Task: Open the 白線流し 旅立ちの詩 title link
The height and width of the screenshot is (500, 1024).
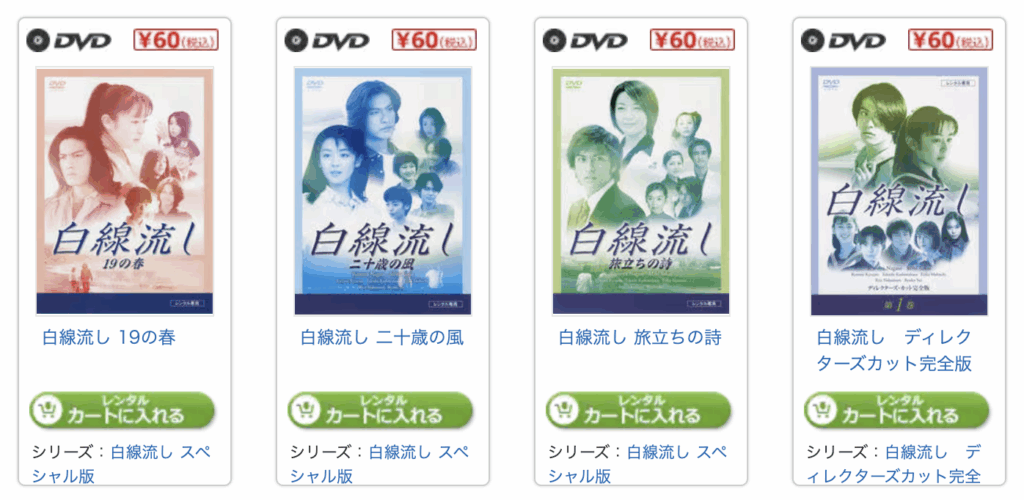Action: pos(640,337)
